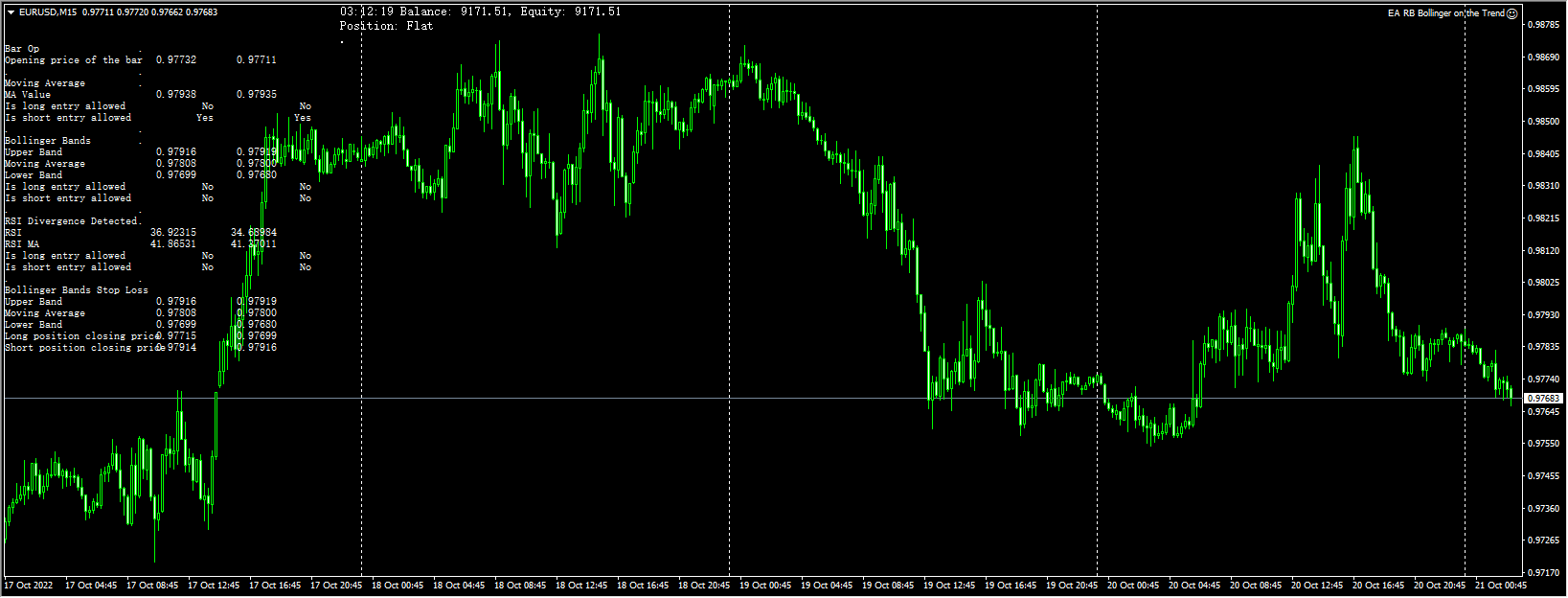Click the Short position closing price label
The height and width of the screenshot is (598, 1568).
click(85, 348)
